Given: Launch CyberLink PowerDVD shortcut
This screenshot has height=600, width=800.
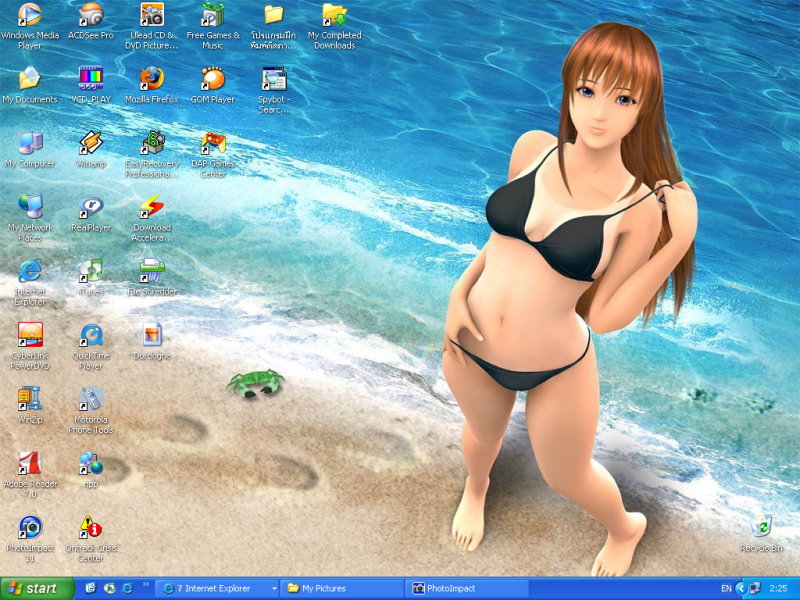Looking at the screenshot, I should (30, 335).
